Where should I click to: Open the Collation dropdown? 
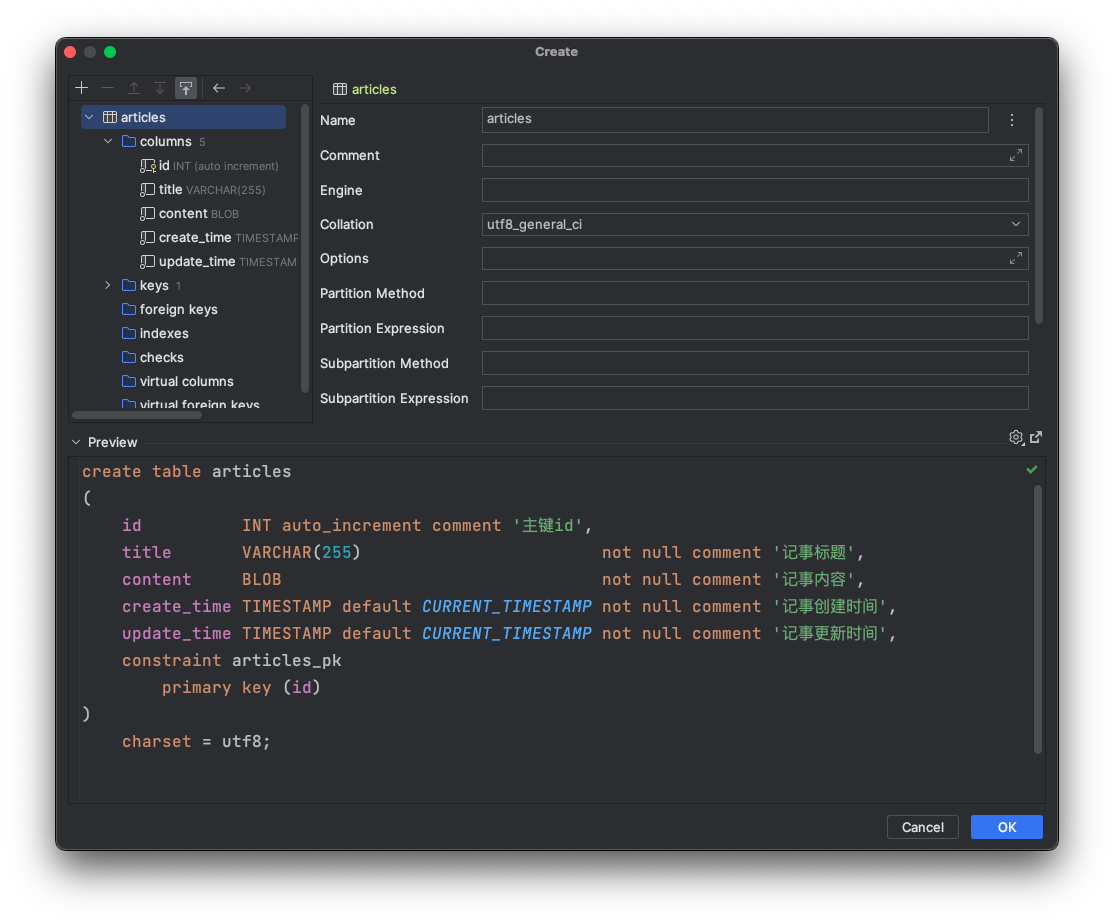click(x=1016, y=225)
